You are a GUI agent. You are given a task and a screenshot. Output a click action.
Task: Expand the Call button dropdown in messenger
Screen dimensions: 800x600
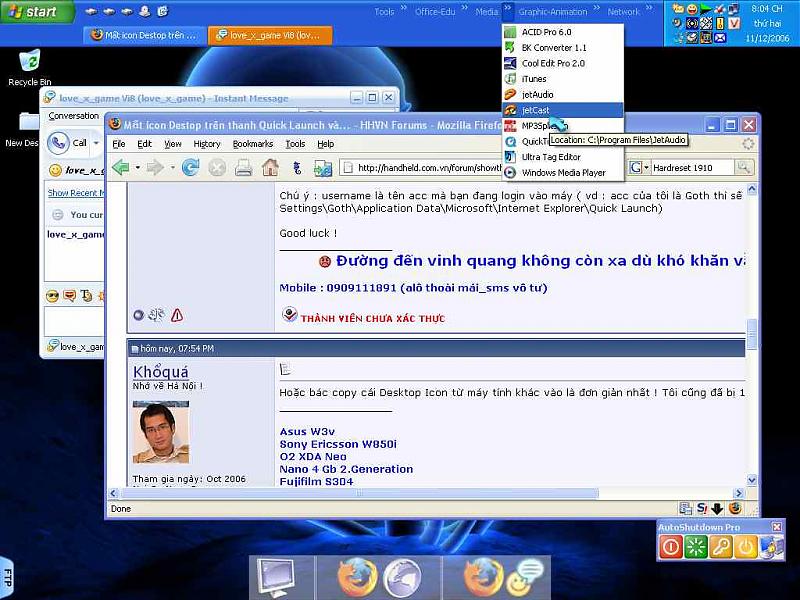(96, 143)
